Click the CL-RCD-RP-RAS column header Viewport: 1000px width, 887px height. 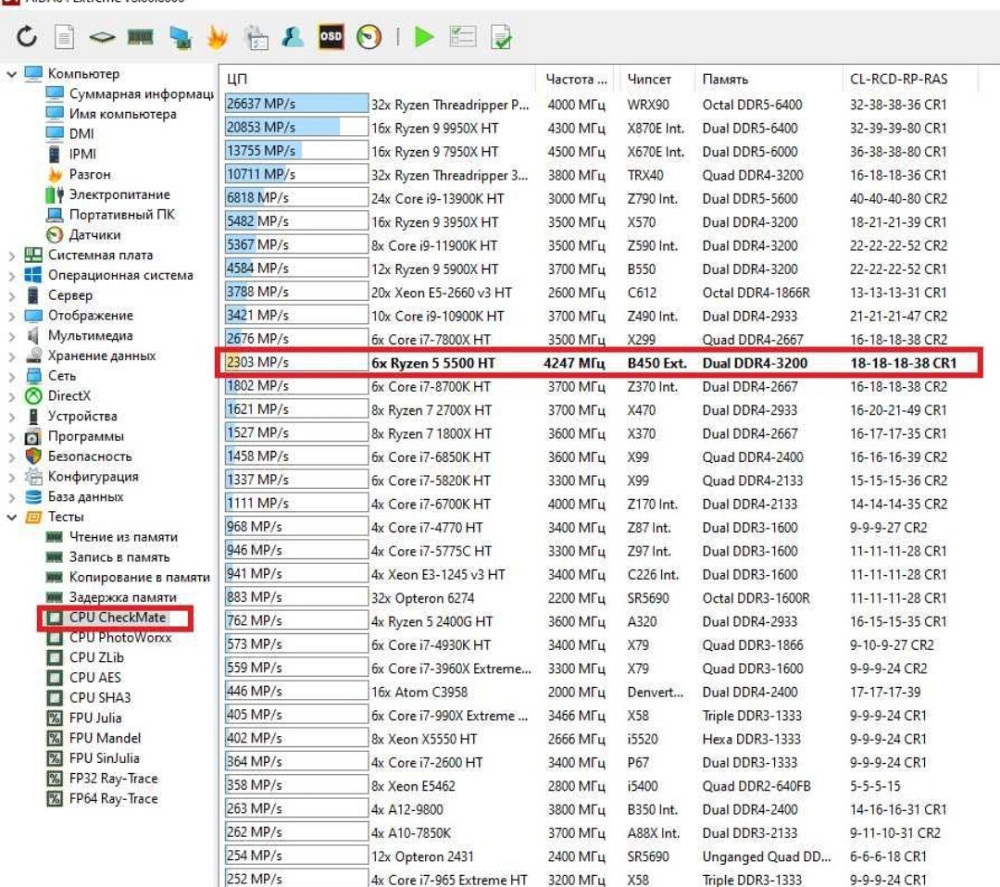coord(898,79)
